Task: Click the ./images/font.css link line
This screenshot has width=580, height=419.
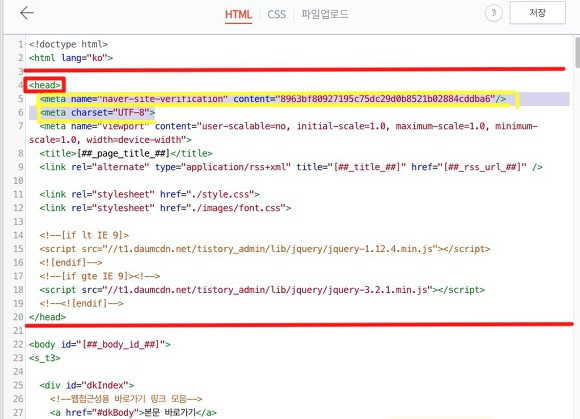Action: pos(165,208)
